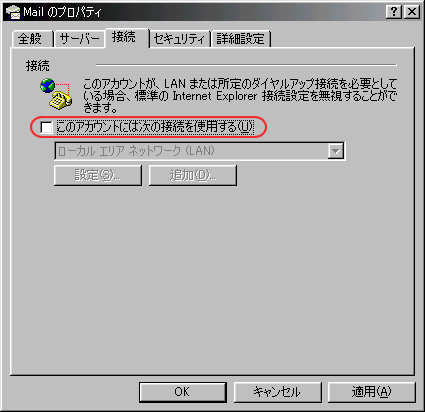The image size is (425, 412).
Task: Click the globe in the connection icon
Action: (x=47, y=86)
